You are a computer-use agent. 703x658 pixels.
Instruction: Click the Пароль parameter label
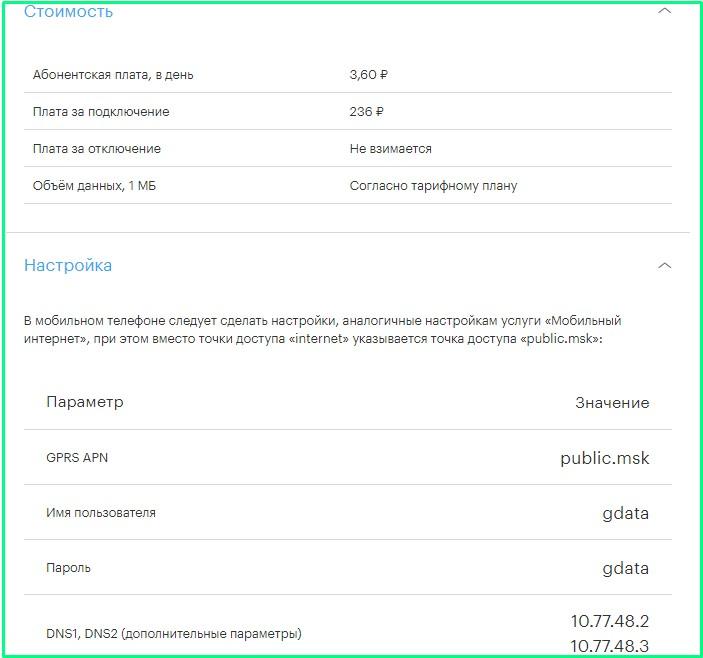pos(69,568)
